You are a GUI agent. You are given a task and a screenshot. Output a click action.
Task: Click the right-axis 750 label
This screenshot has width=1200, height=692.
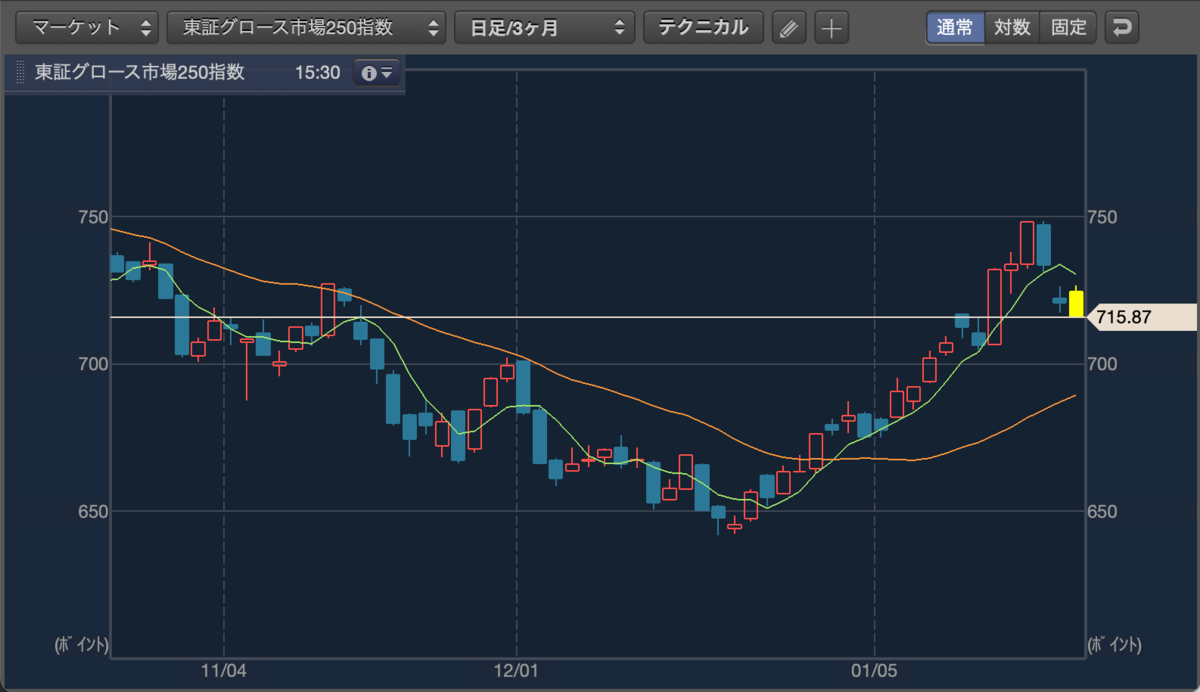pyautogui.click(x=1103, y=217)
